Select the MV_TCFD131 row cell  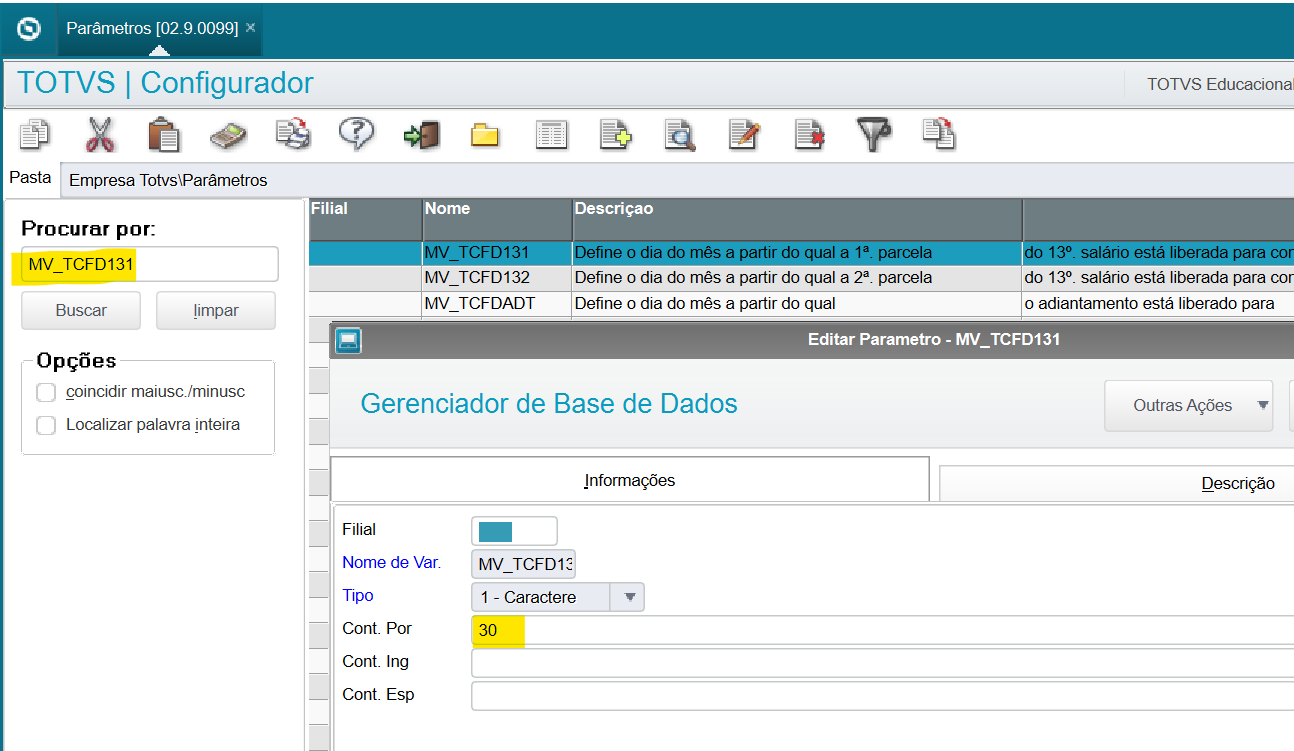pos(497,252)
